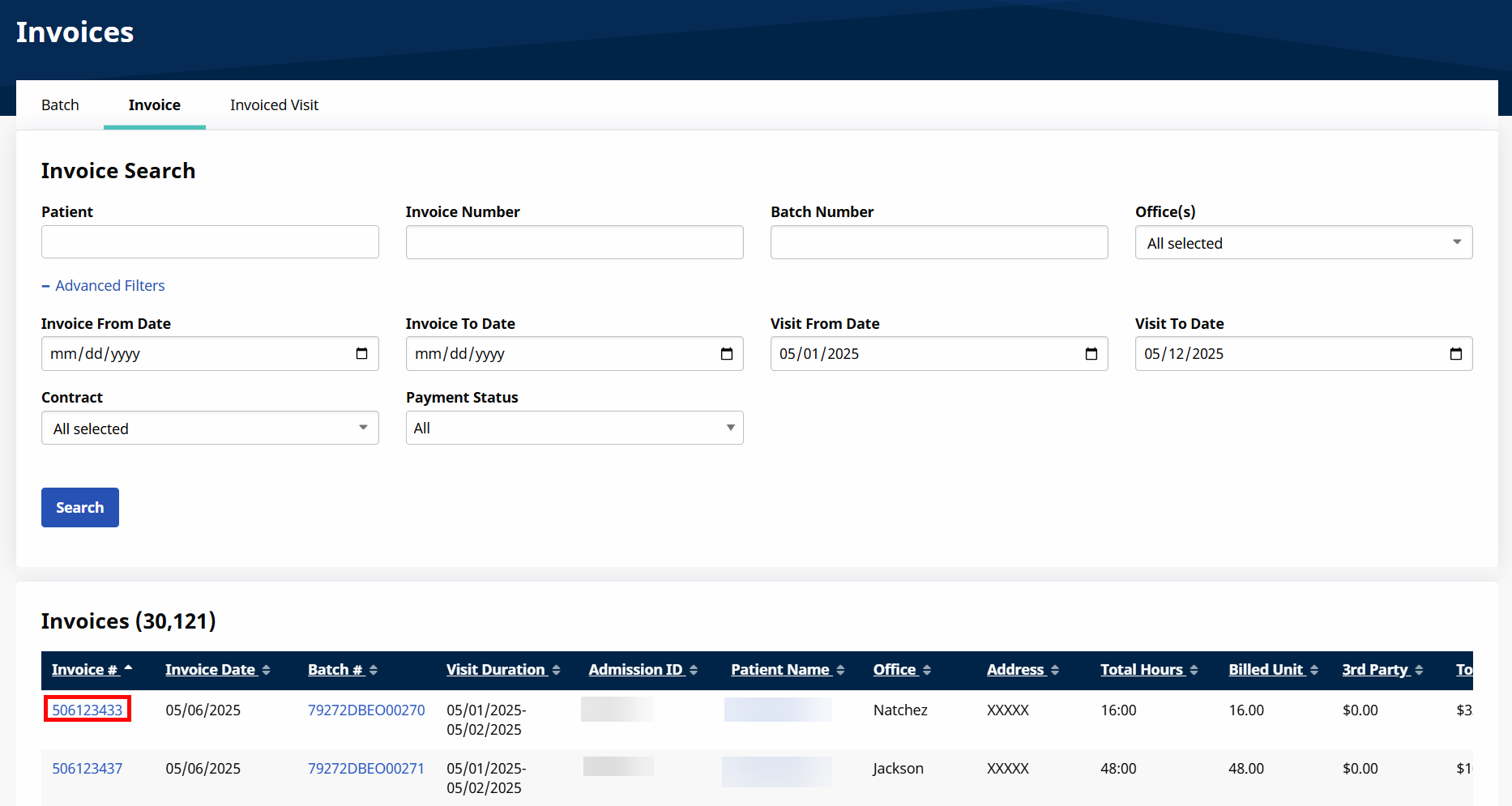Focus the Invoice Number input field
This screenshot has height=806, width=1512.
tap(574, 242)
